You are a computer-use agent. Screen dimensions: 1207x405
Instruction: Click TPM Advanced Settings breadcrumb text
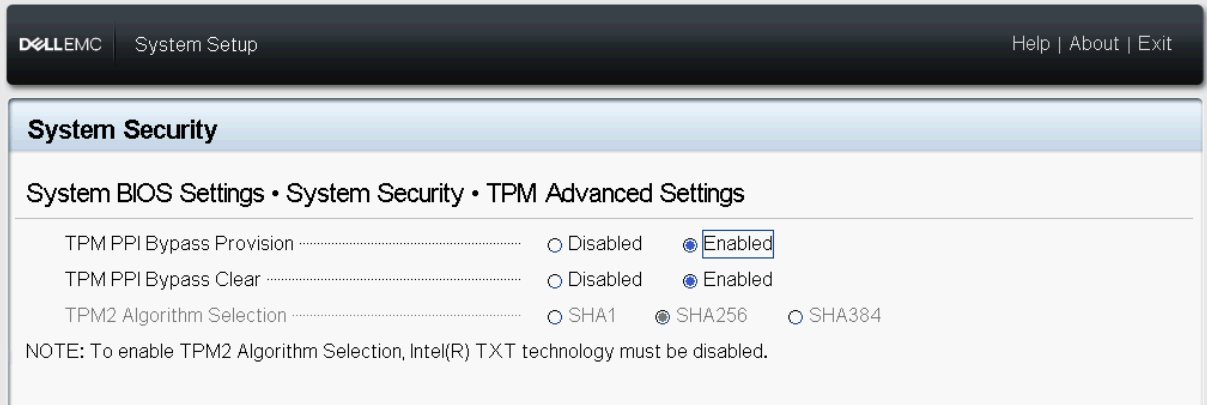pos(615,194)
